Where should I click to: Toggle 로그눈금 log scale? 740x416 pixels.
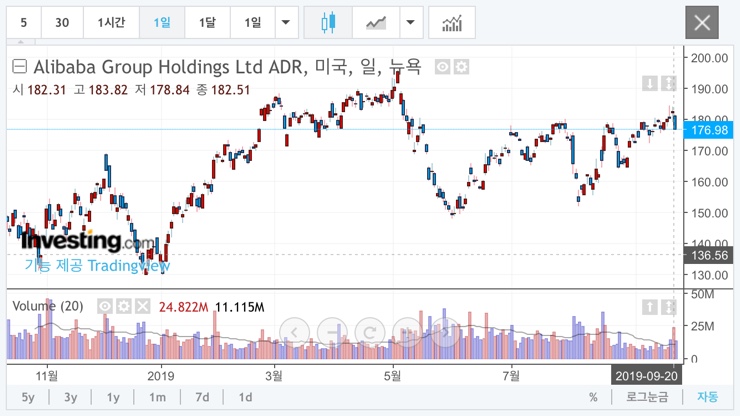(x=647, y=397)
